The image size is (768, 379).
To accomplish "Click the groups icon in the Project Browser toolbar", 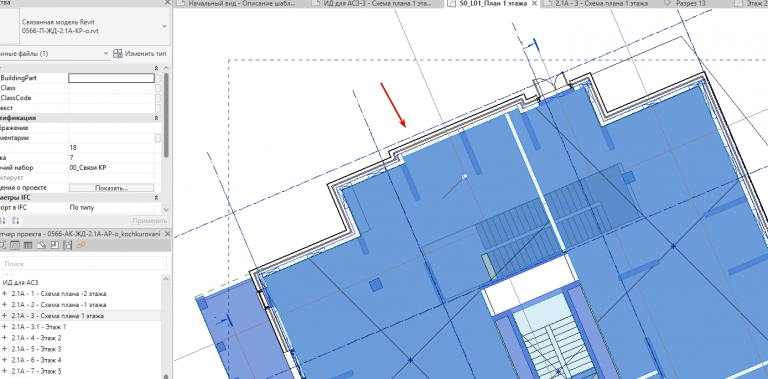I will pos(68,245).
